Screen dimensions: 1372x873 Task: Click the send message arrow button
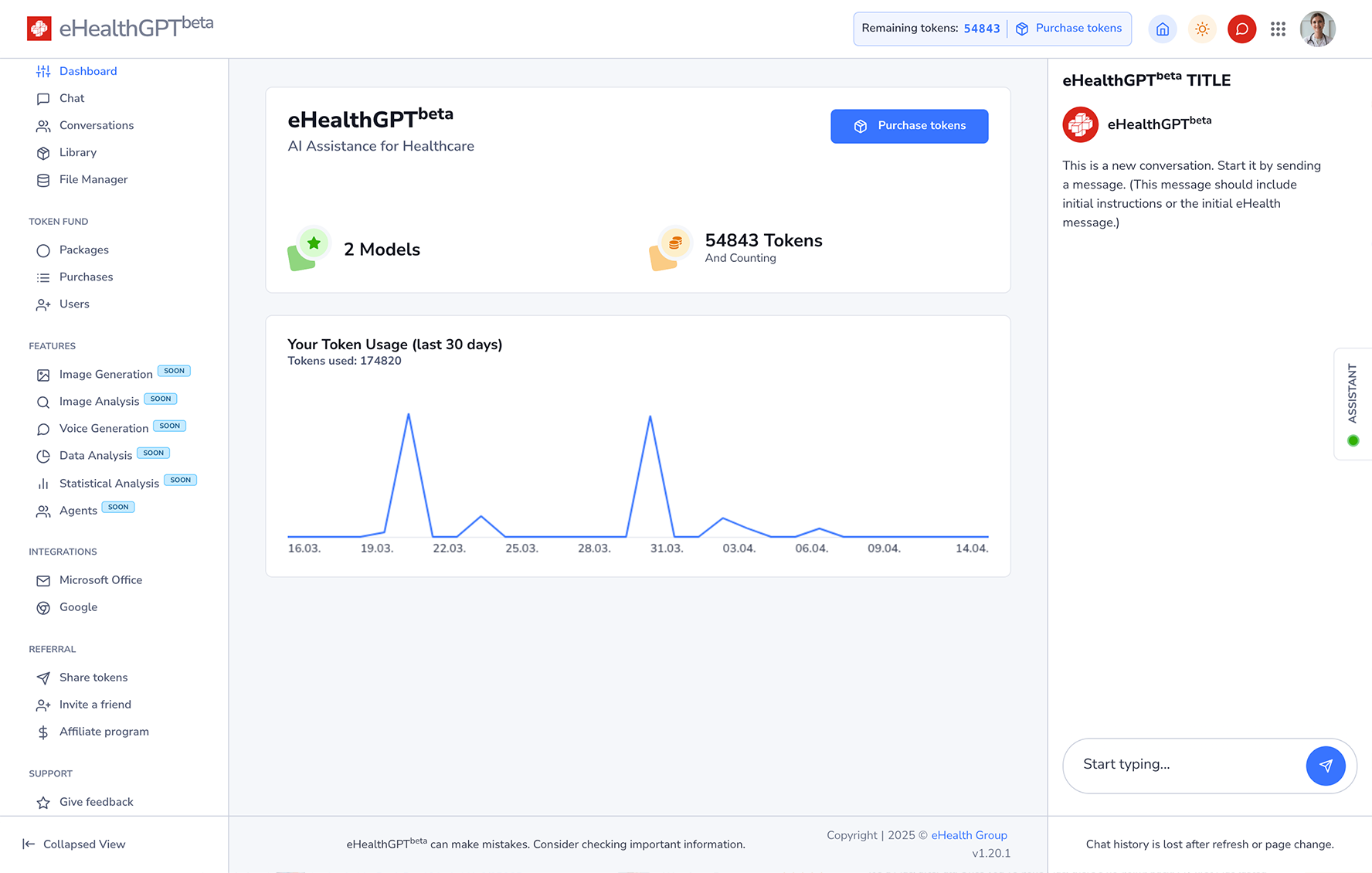coord(1326,766)
